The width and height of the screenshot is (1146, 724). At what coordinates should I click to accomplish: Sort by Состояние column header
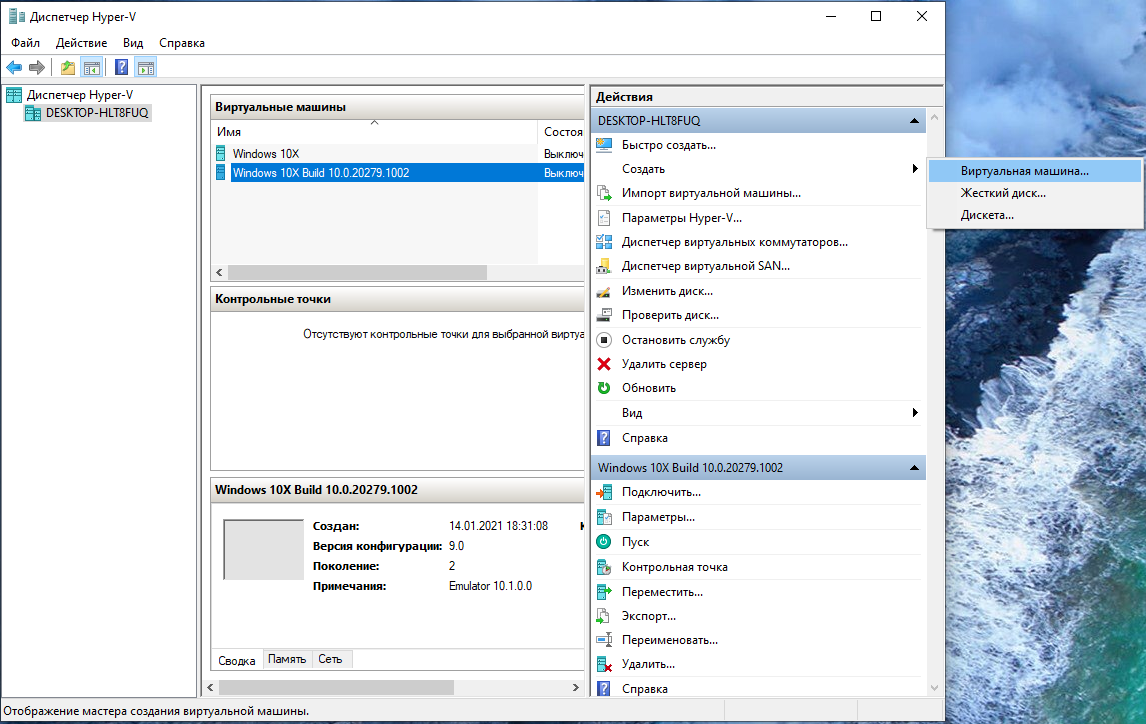(x=561, y=132)
